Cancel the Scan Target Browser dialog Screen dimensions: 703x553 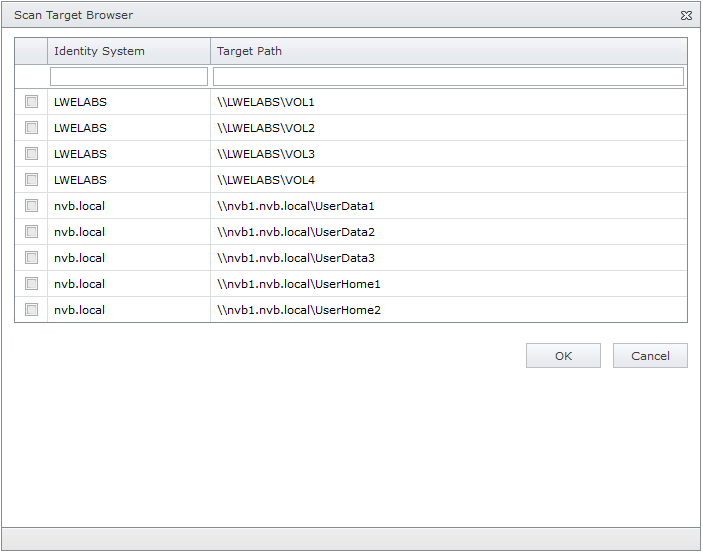[650, 356]
